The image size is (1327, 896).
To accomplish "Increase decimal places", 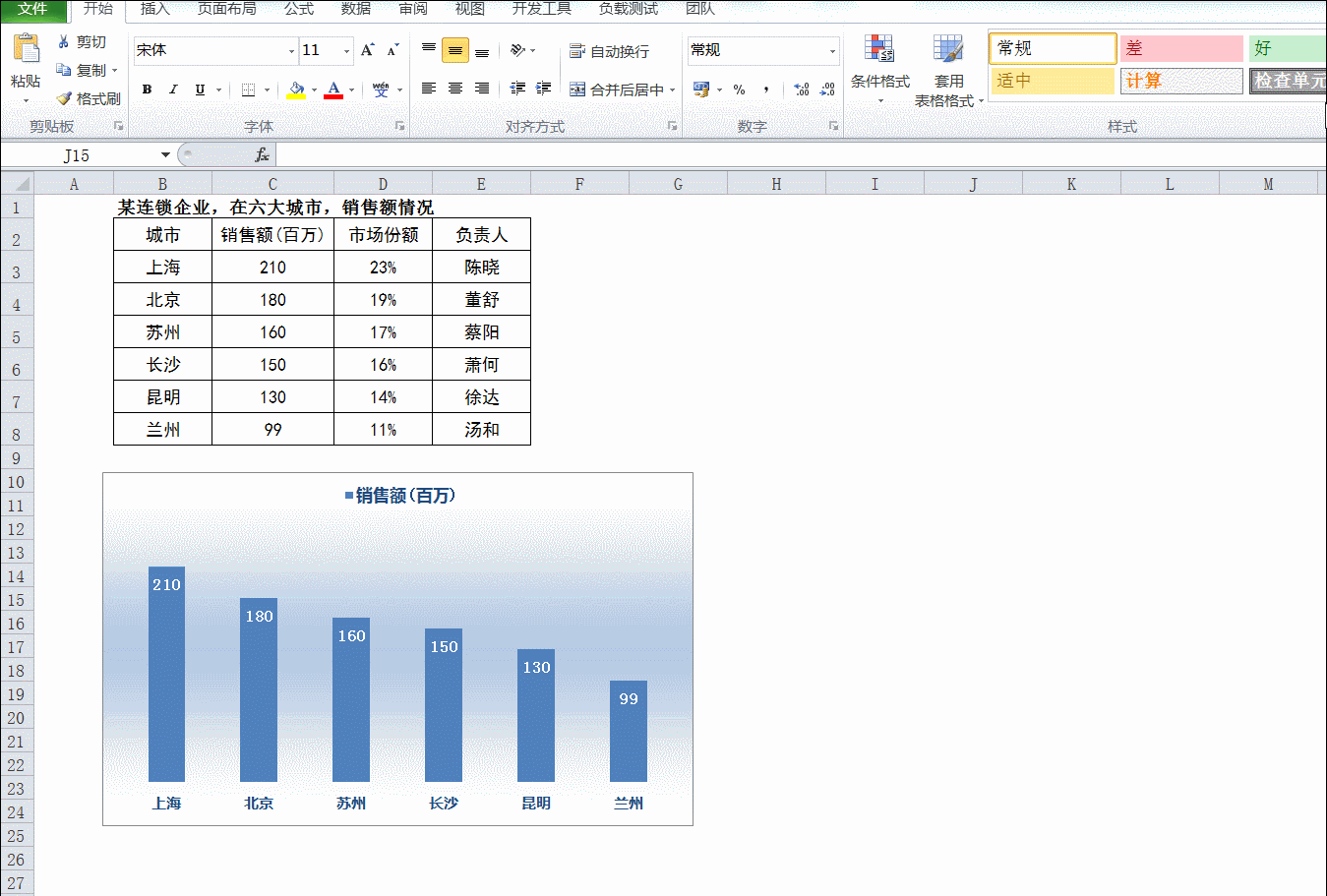I will 802,90.
